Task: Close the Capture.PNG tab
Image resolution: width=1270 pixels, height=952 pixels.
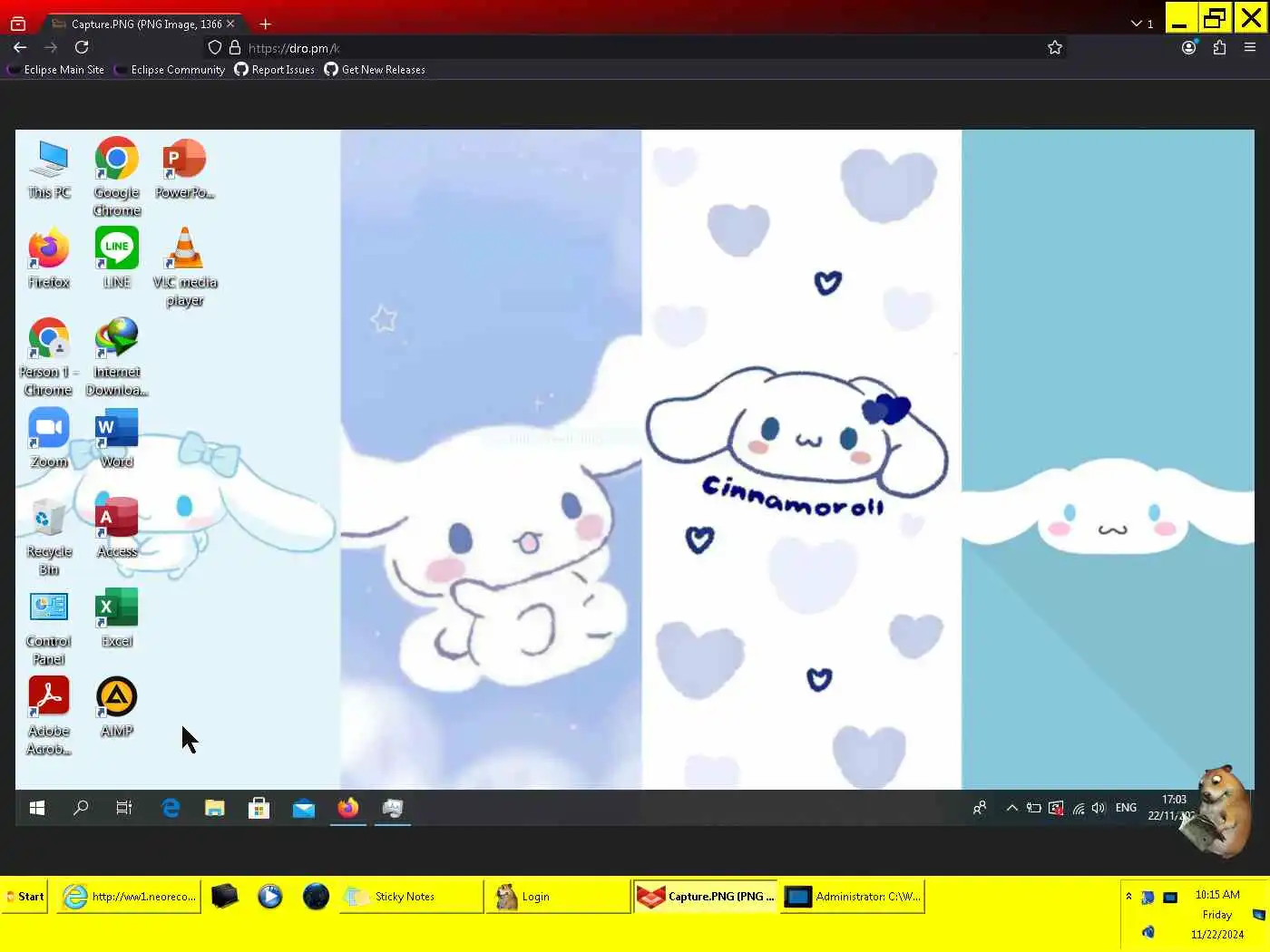Action: (x=230, y=24)
